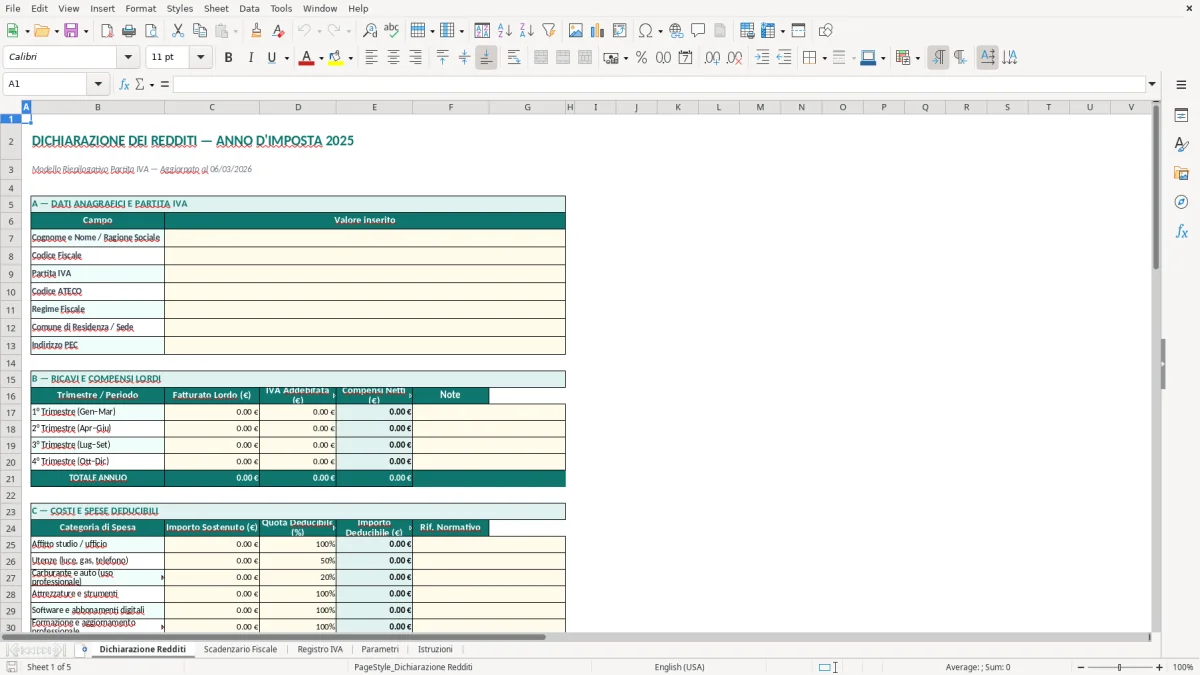
Task: Insert Image icon in toolbar
Action: 576,31
